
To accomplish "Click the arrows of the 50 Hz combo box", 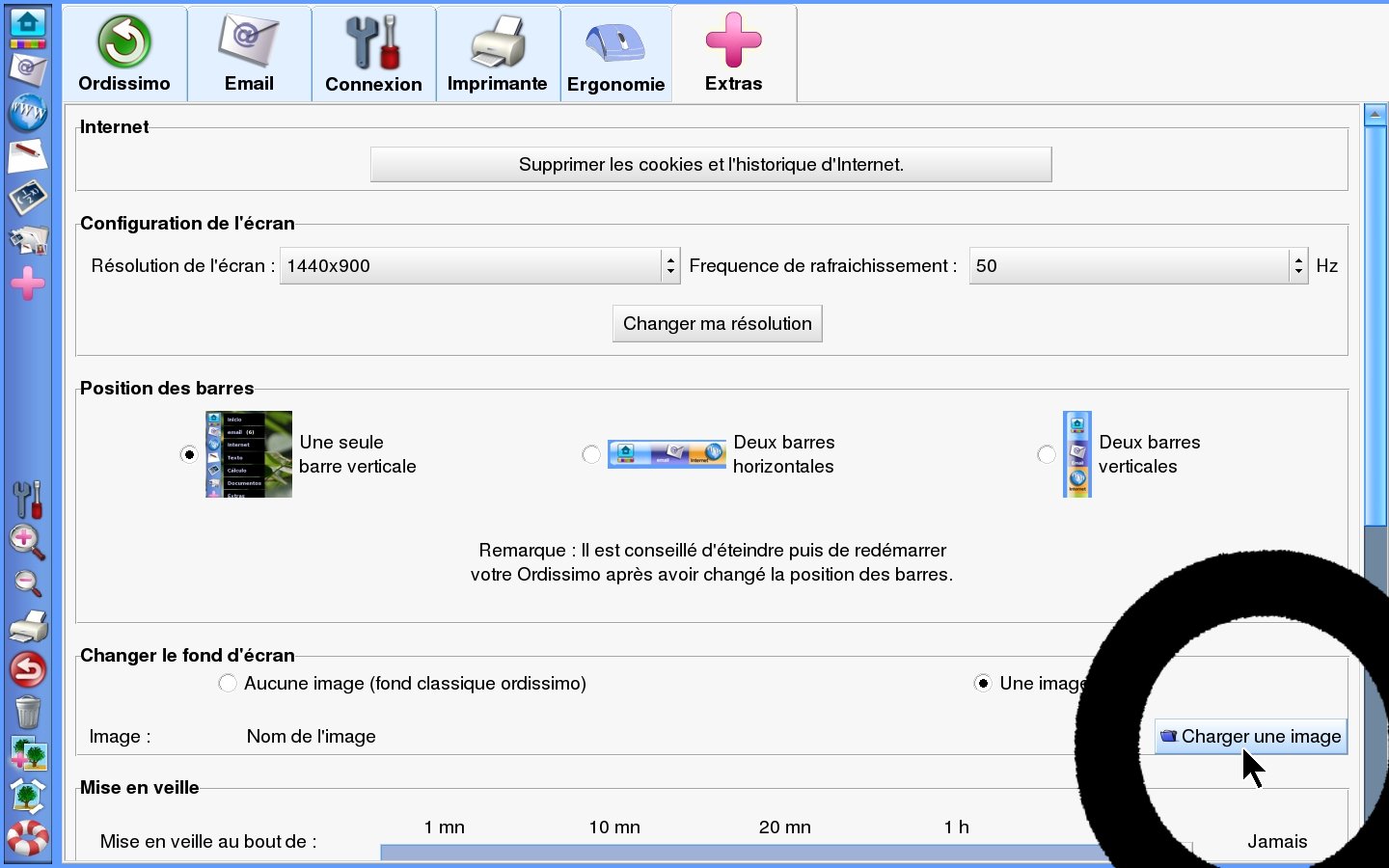I will 1298,266.
